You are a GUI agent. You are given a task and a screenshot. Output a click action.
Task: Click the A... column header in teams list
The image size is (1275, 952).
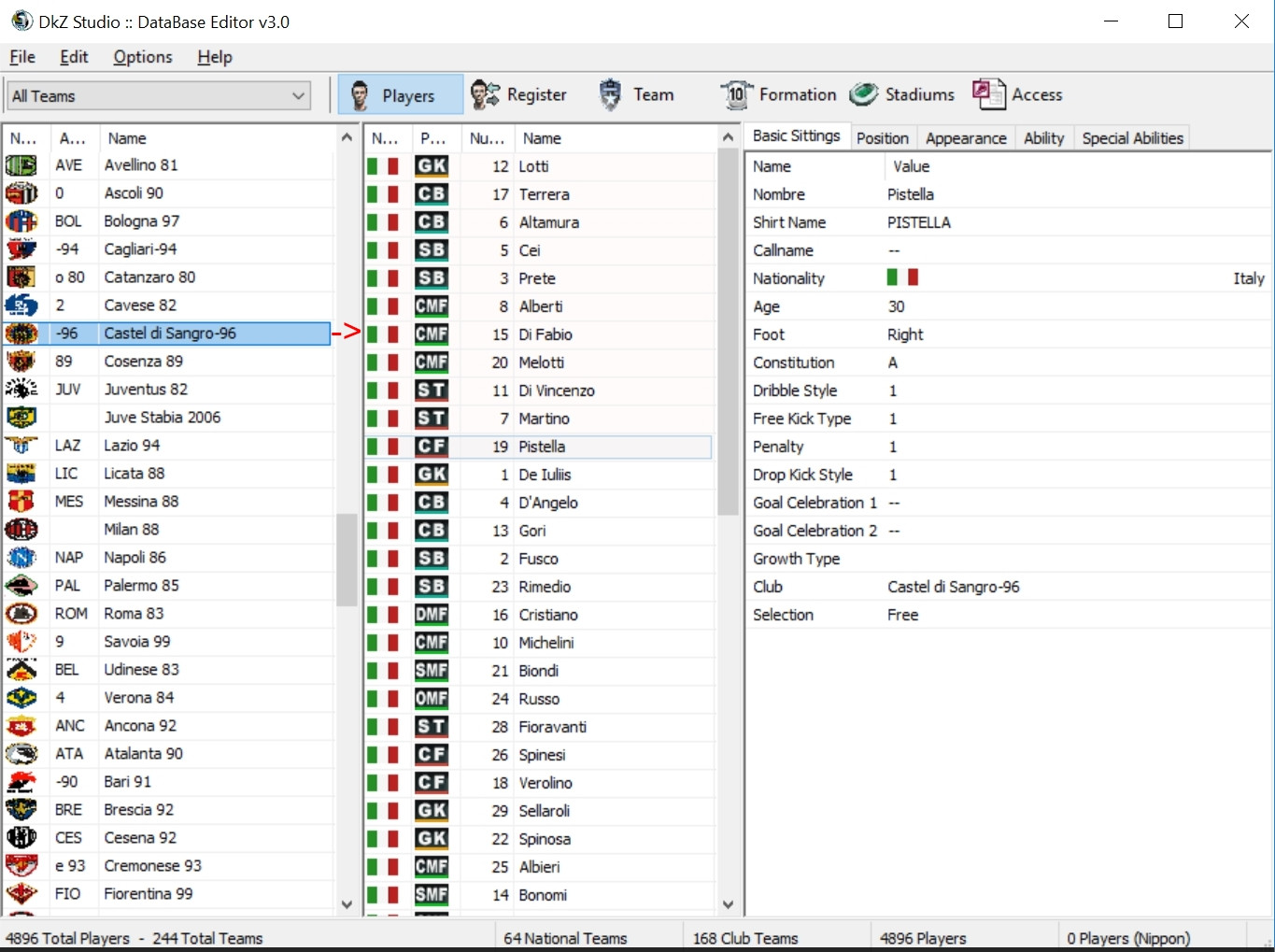point(74,138)
